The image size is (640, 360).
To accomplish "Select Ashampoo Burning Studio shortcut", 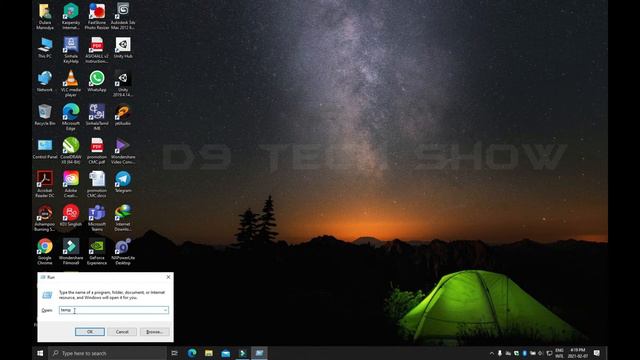I will (x=45, y=218).
